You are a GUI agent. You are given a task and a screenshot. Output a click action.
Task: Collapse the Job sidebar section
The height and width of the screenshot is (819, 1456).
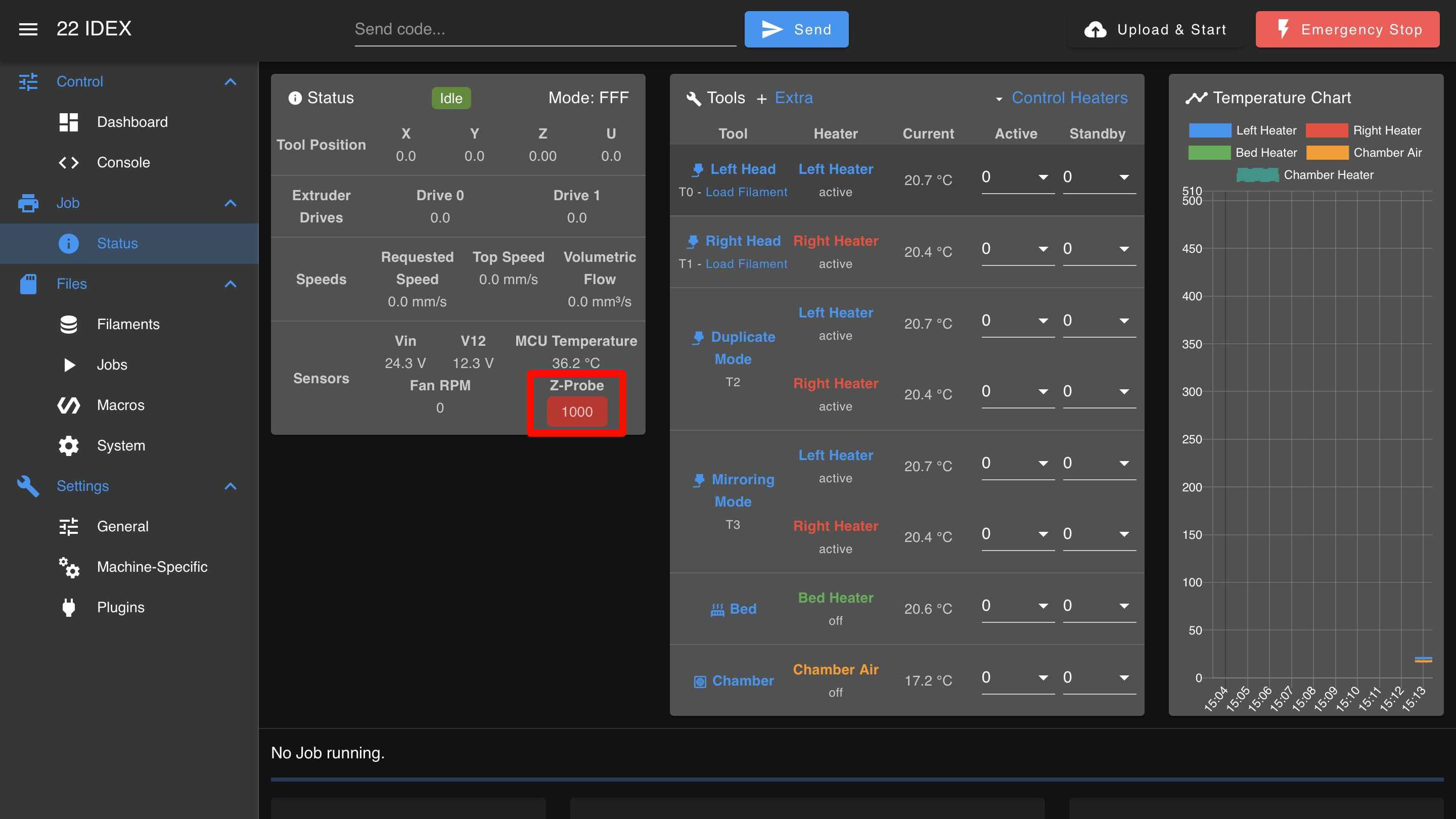click(x=230, y=203)
